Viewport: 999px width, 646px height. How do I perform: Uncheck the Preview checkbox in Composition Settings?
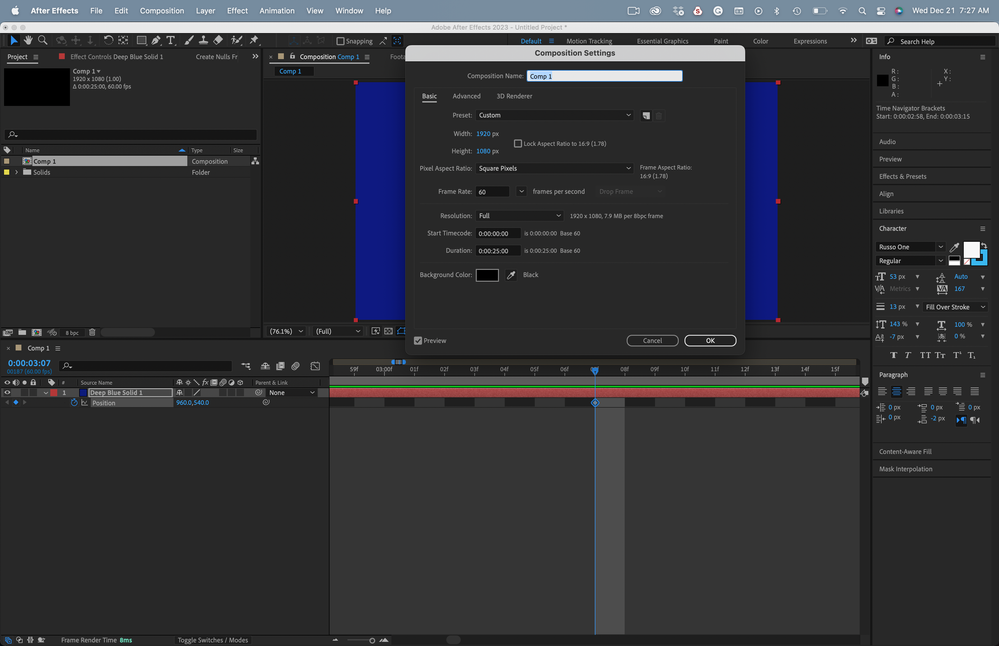418,340
